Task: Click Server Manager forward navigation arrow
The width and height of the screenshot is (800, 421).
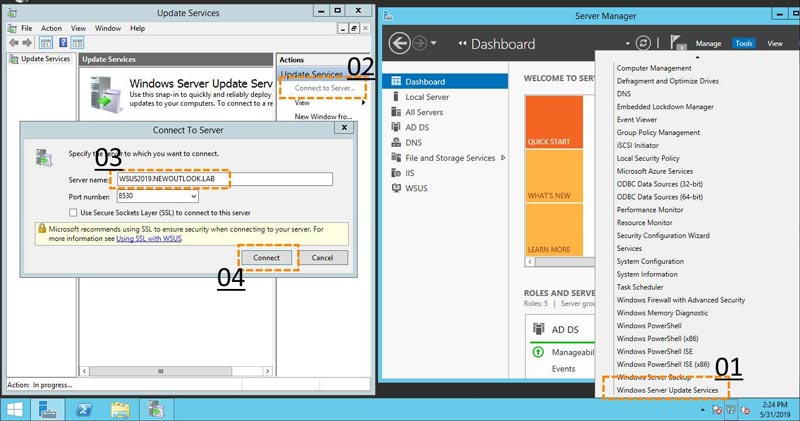Action: pyautogui.click(x=419, y=43)
